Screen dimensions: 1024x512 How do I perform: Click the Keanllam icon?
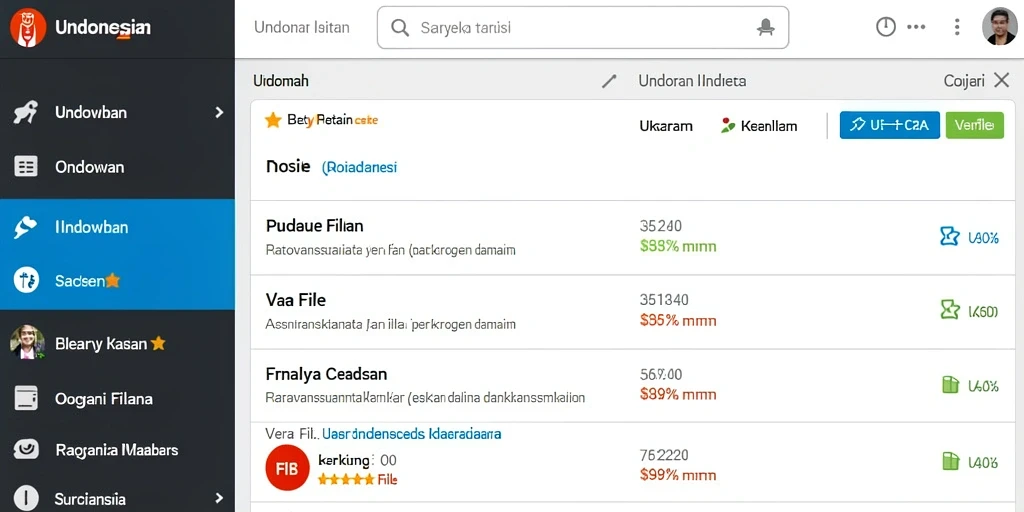728,125
